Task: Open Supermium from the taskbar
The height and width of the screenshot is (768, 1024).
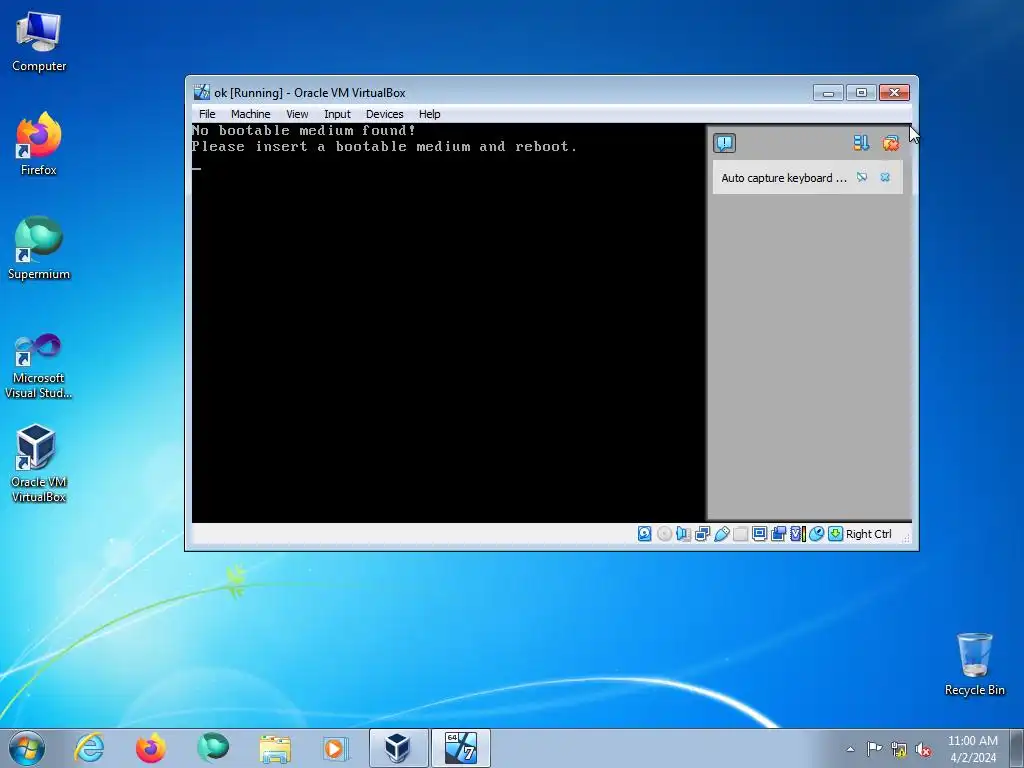Action: click(213, 748)
